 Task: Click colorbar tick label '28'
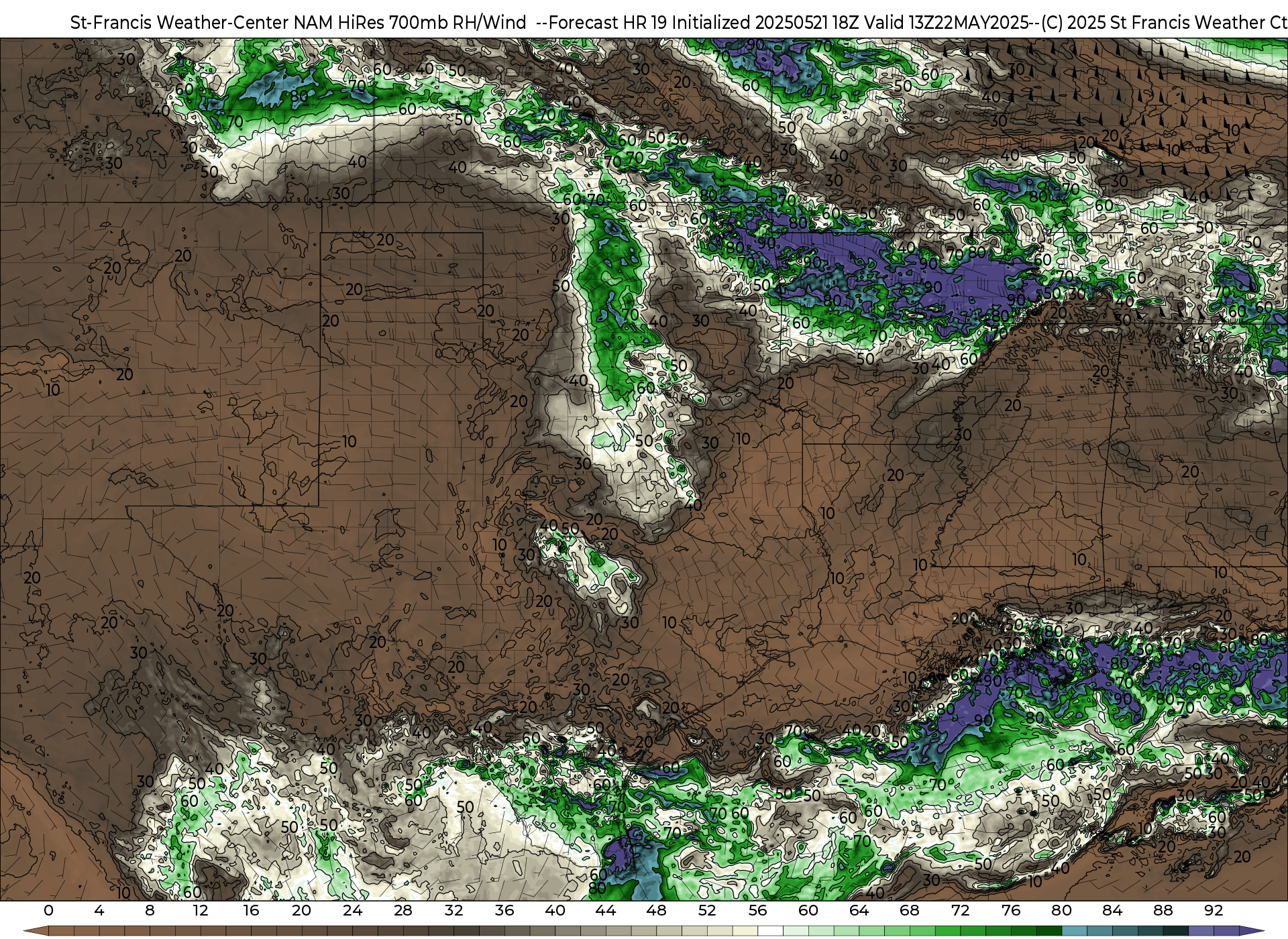[403, 911]
